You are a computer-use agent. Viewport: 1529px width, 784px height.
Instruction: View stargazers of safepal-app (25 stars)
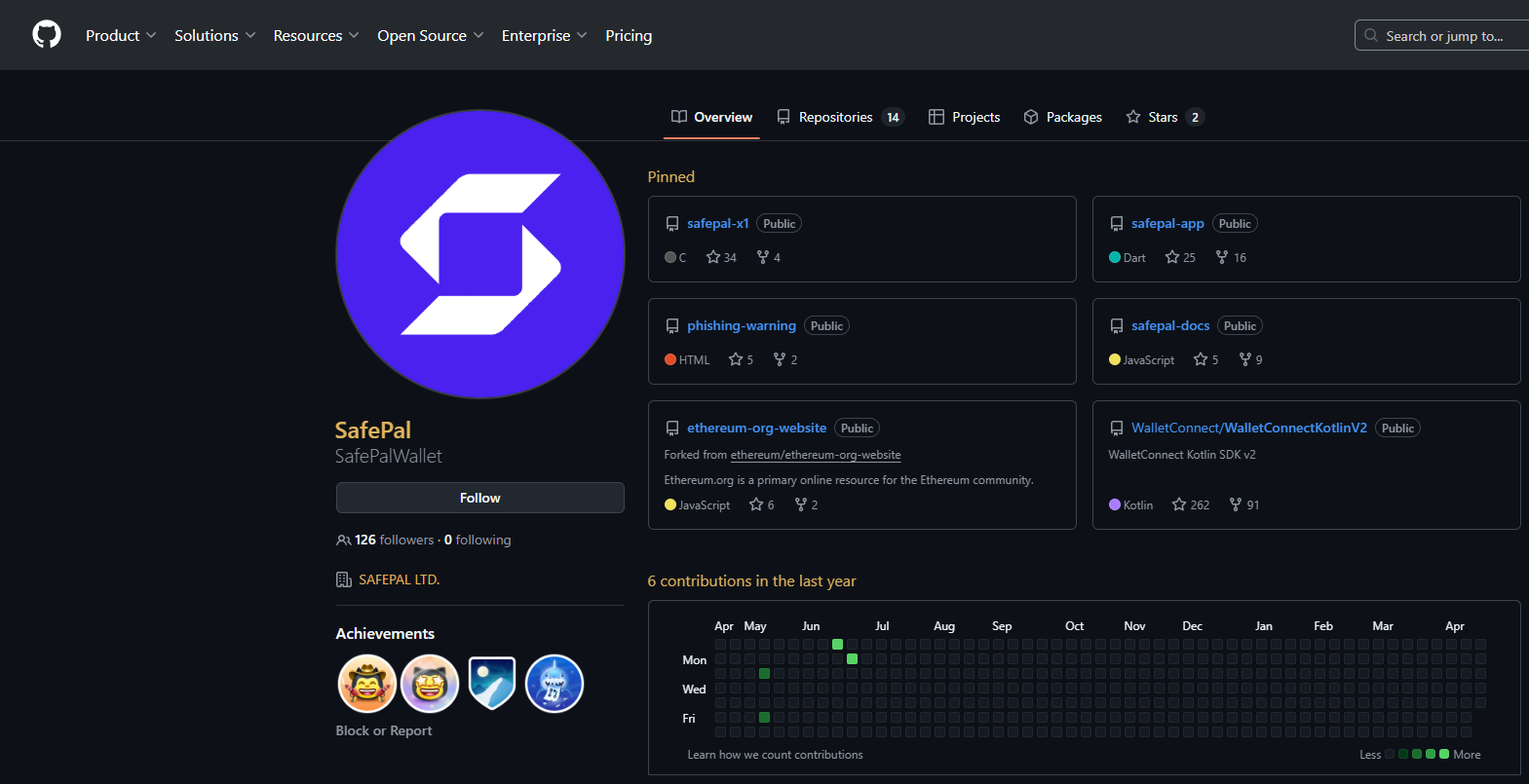pyautogui.click(x=1180, y=257)
